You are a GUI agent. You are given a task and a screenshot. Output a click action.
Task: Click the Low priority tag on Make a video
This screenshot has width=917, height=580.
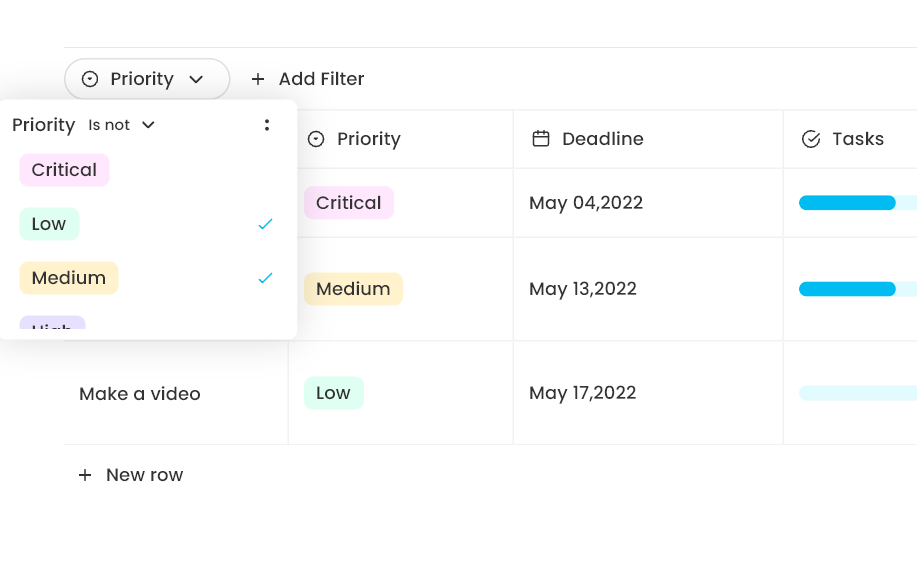tap(333, 393)
